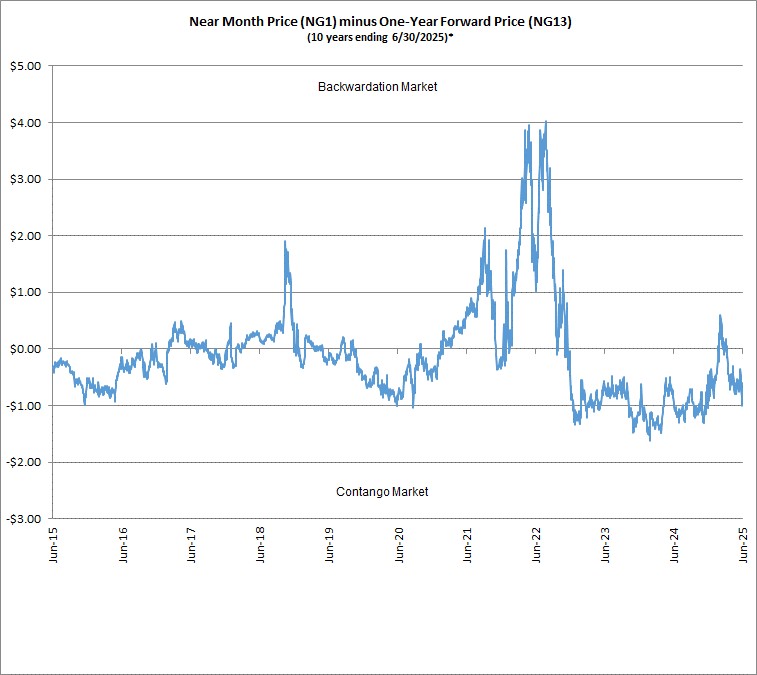
Task: Click the $5.00 y-axis label
Action: pos(26,66)
